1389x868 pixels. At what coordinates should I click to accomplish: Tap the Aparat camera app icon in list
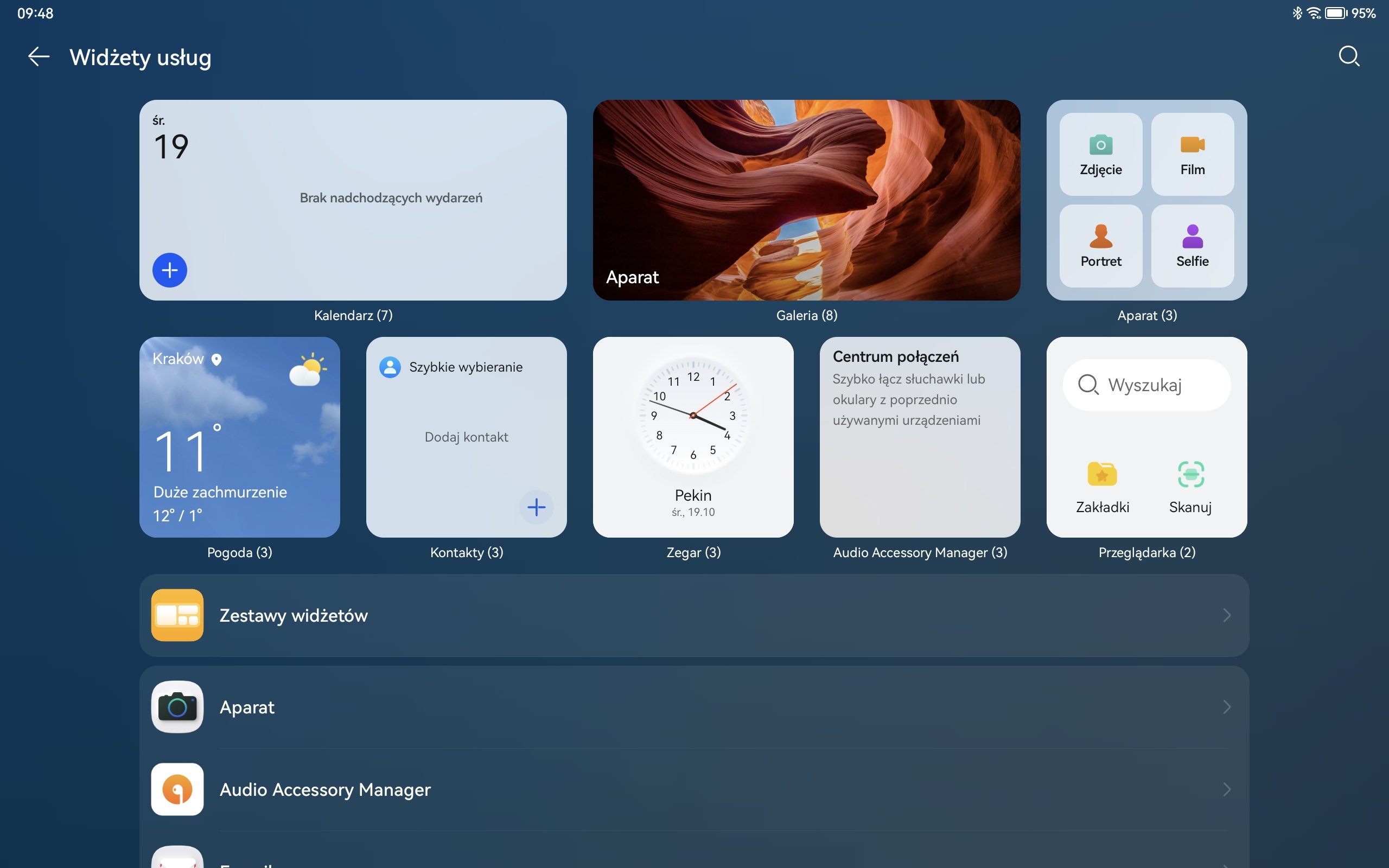(x=177, y=707)
